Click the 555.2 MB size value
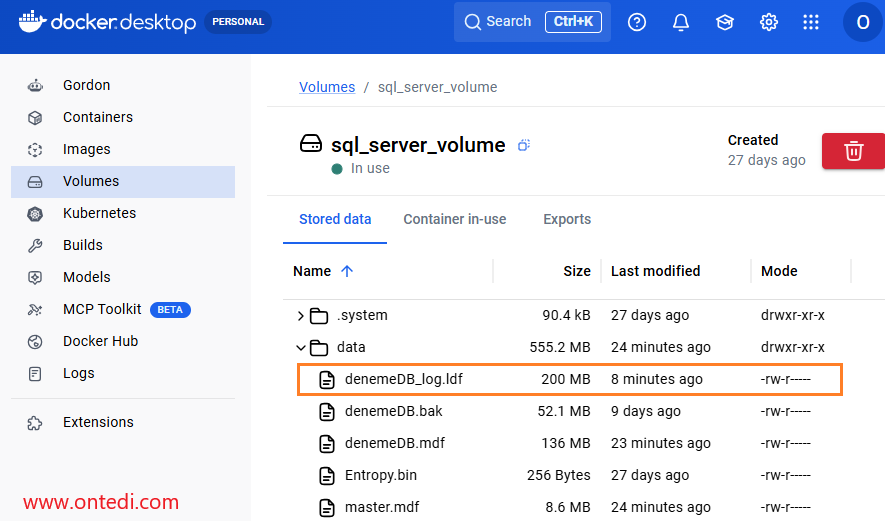 click(x=560, y=347)
